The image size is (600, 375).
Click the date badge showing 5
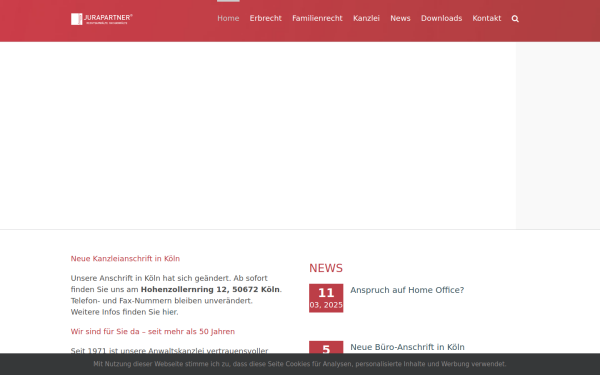(326, 347)
